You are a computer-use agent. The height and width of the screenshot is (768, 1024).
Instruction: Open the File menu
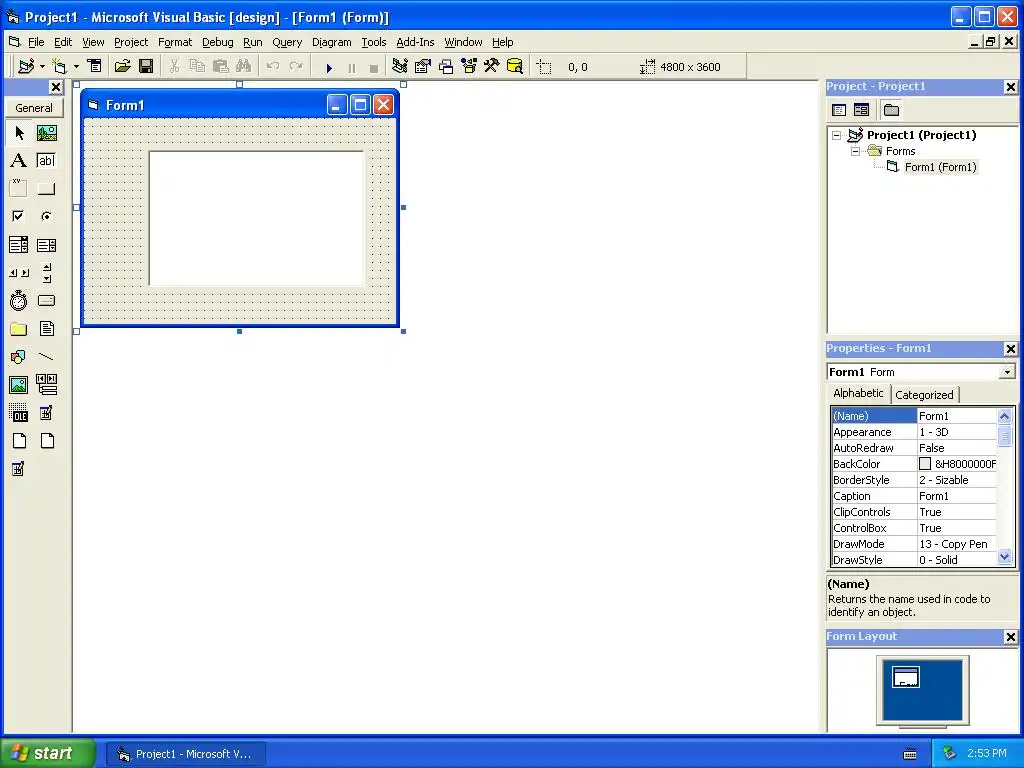(x=36, y=42)
